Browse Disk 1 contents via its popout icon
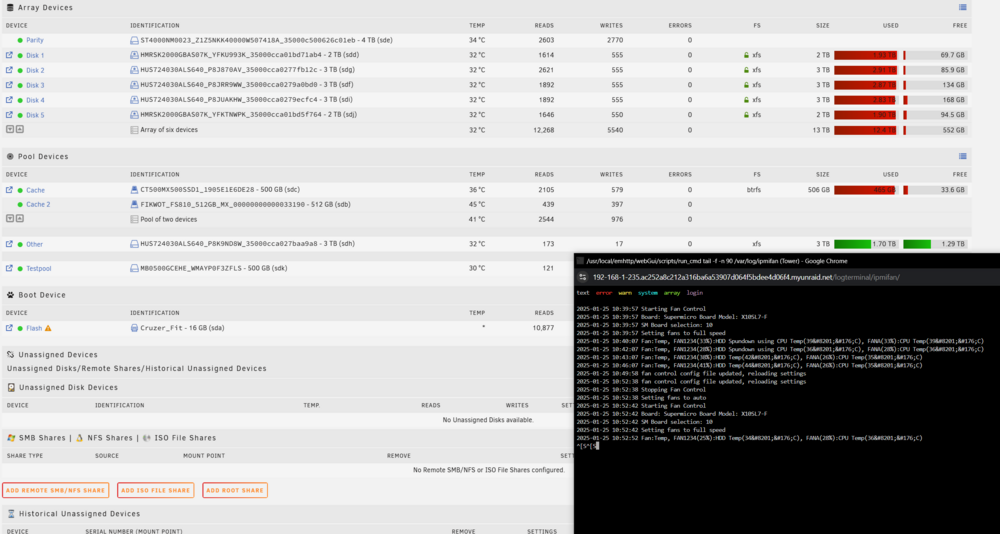This screenshot has height=534, width=1000. pyautogui.click(x=9, y=56)
